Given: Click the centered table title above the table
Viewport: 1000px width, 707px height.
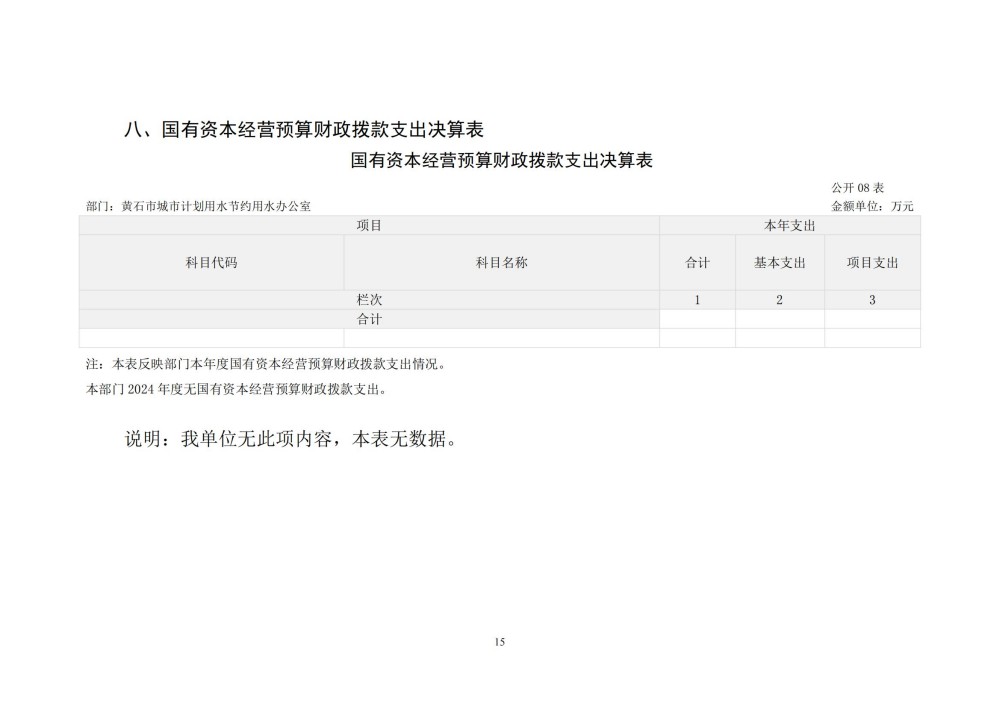Looking at the screenshot, I should tap(502, 161).
